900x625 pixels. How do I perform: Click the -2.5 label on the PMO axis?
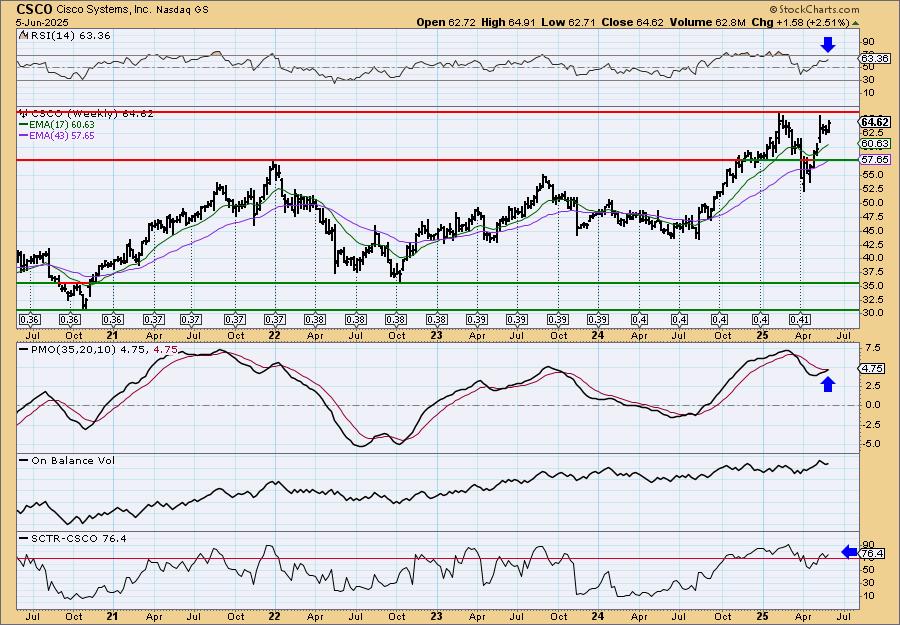click(x=871, y=424)
